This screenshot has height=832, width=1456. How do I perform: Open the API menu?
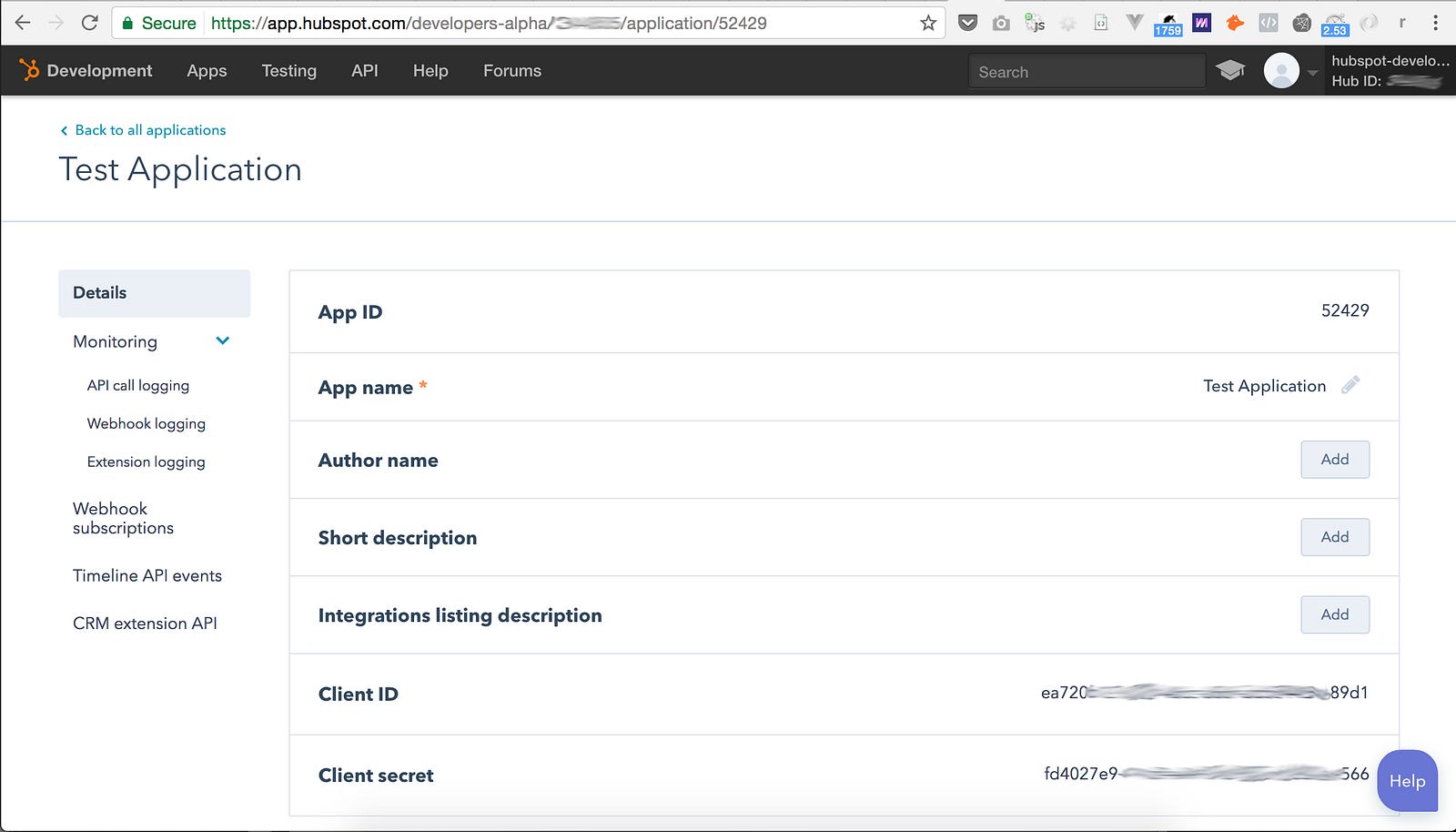pyautogui.click(x=365, y=70)
